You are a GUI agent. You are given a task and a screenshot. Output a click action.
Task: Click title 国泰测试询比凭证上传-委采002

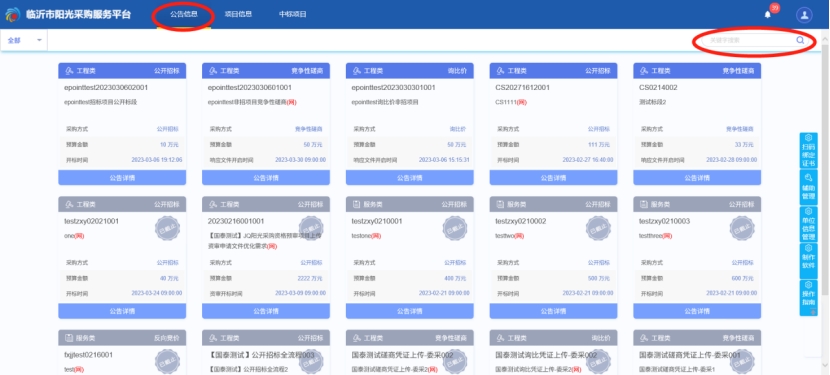click(546, 355)
